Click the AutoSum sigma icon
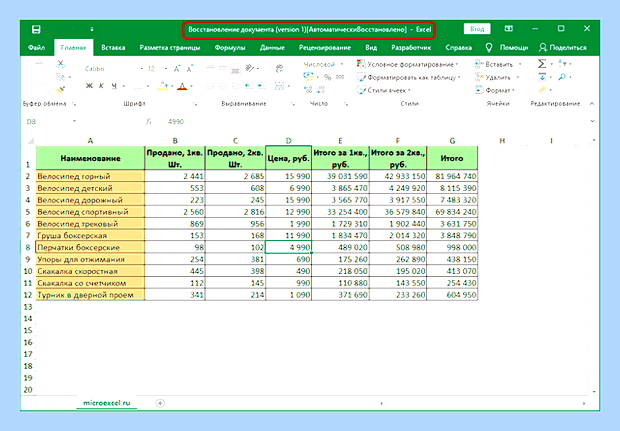620x431 pixels. click(542, 64)
